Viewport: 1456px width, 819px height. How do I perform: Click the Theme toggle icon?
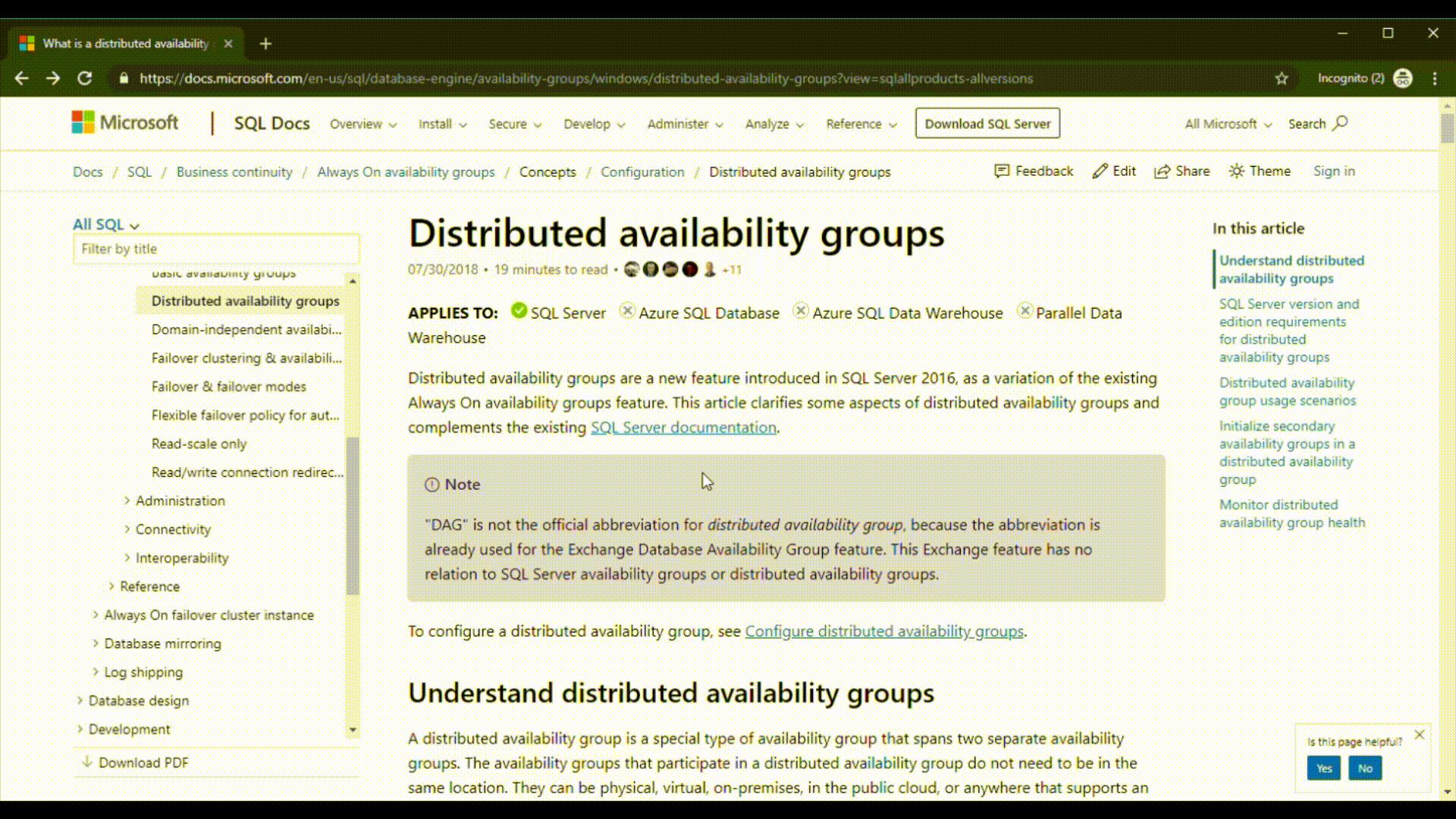coord(1235,171)
